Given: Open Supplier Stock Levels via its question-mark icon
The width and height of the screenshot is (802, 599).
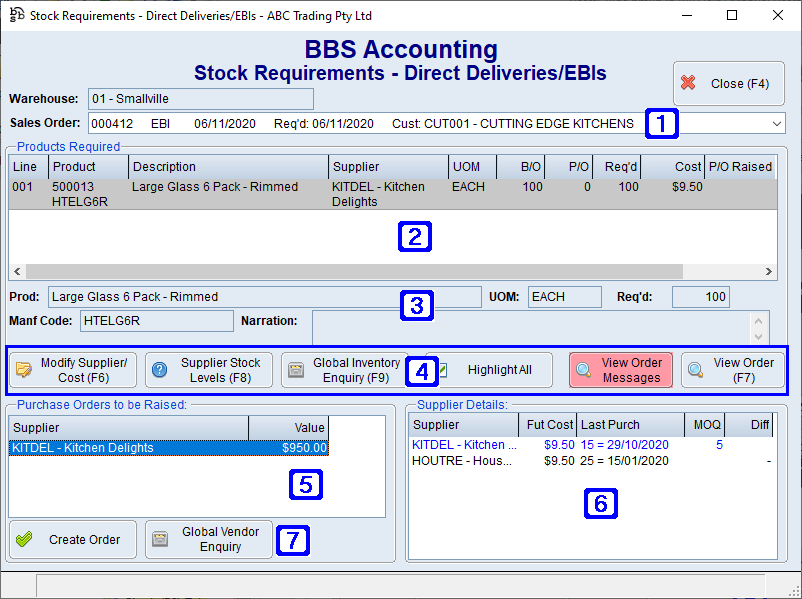Looking at the screenshot, I should click(x=161, y=370).
